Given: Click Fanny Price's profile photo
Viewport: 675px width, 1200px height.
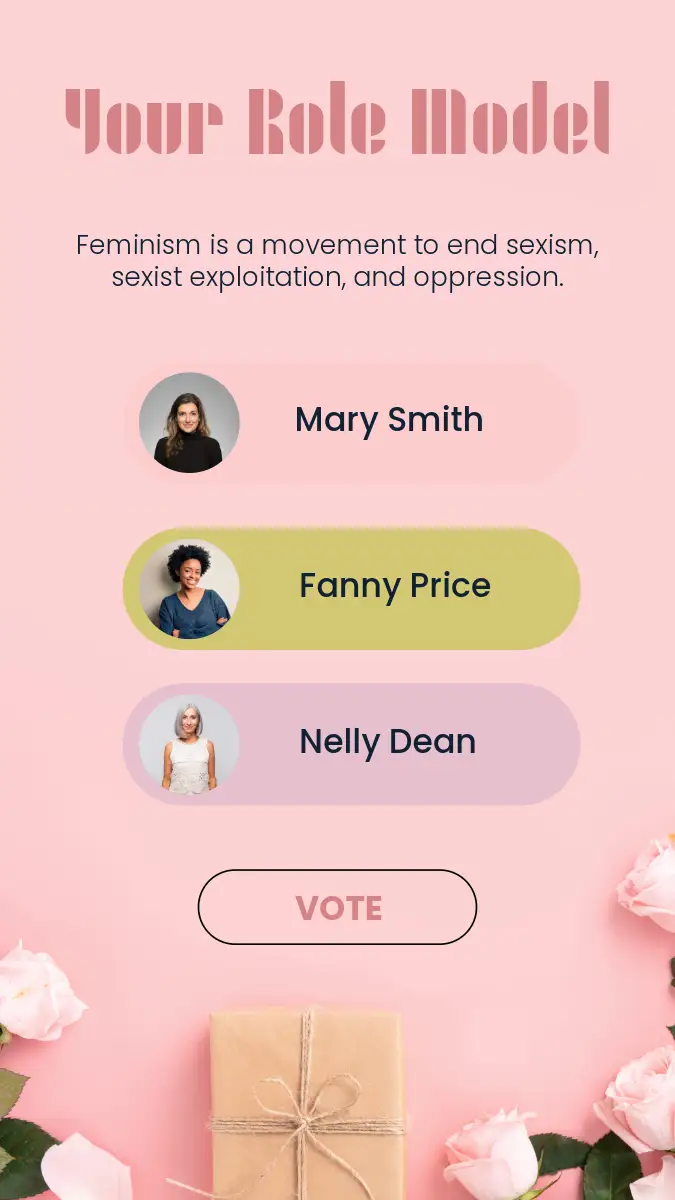Looking at the screenshot, I should [189, 589].
